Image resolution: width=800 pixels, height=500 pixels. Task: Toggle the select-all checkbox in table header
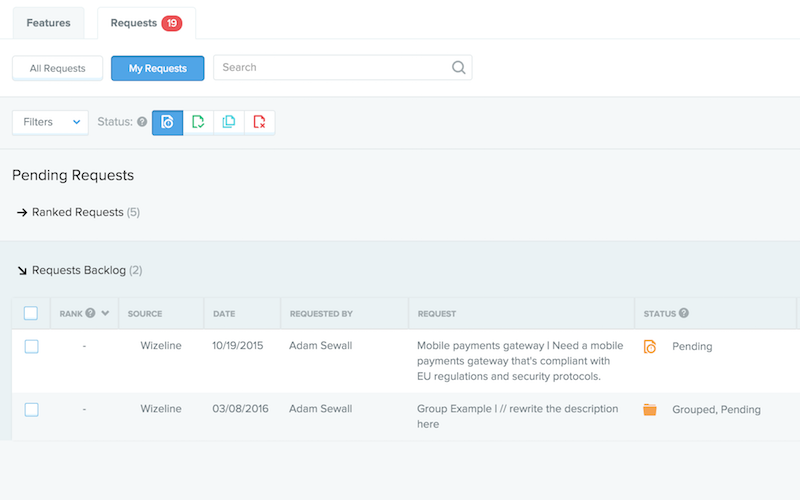[x=31, y=313]
